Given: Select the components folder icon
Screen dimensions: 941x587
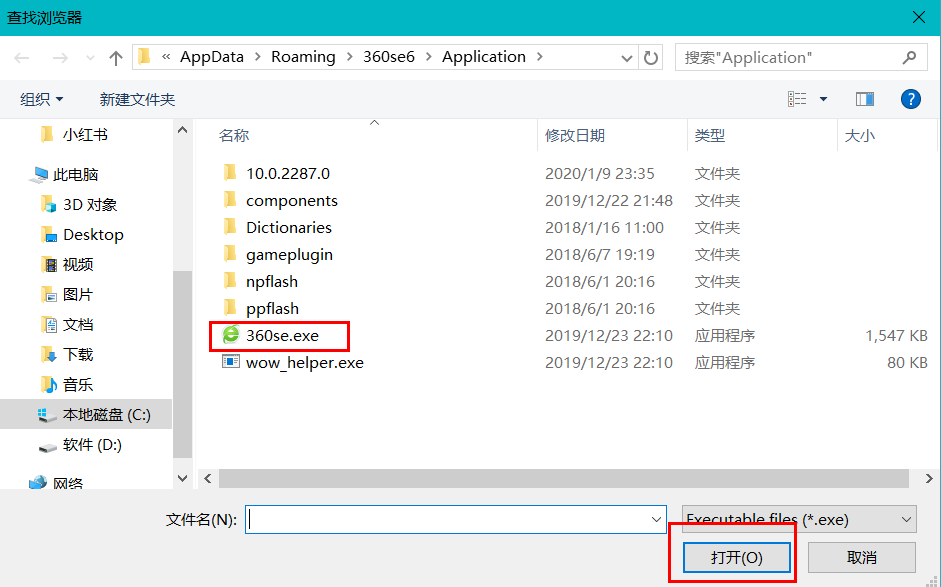Looking at the screenshot, I should [x=230, y=200].
